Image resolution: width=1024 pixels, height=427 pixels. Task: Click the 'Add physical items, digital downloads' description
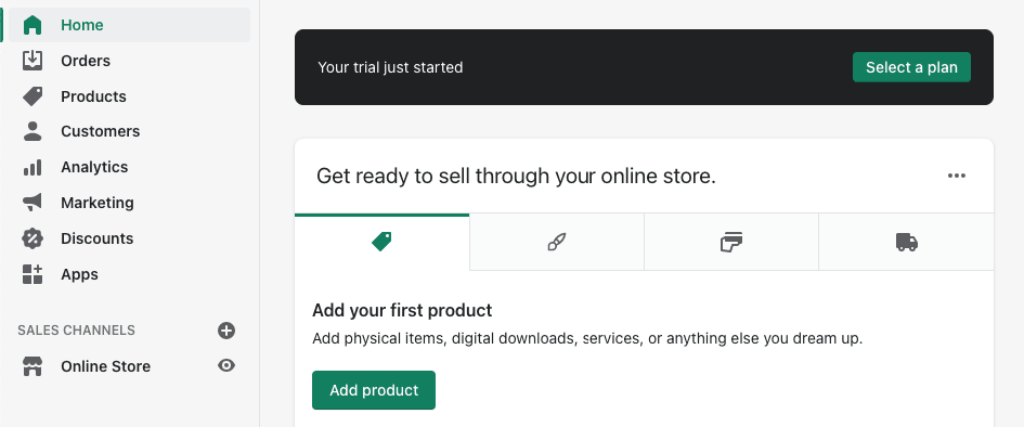[588, 339]
